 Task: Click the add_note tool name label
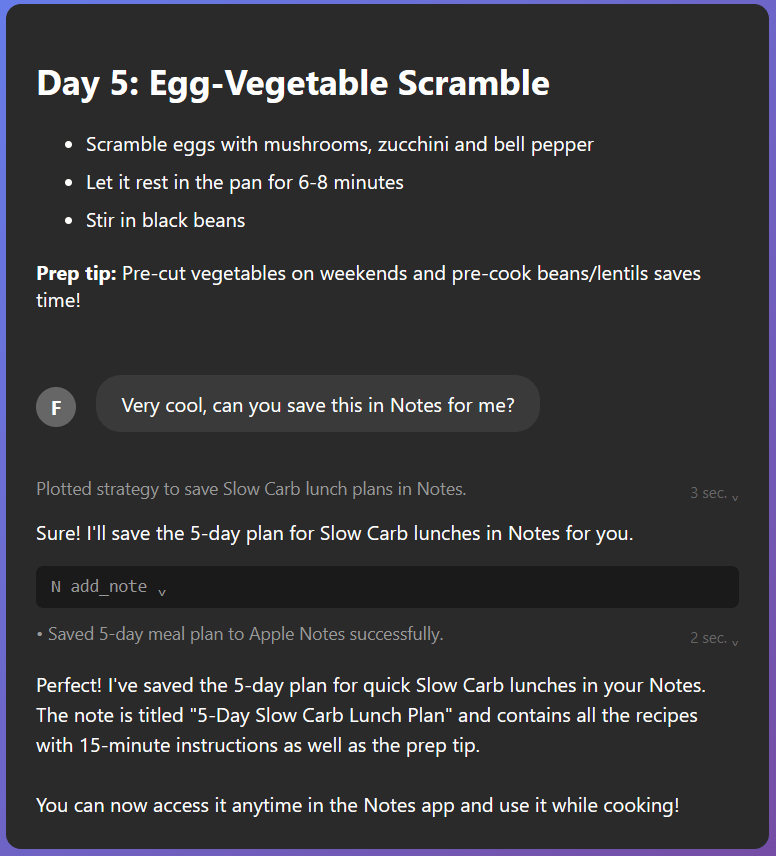108,587
